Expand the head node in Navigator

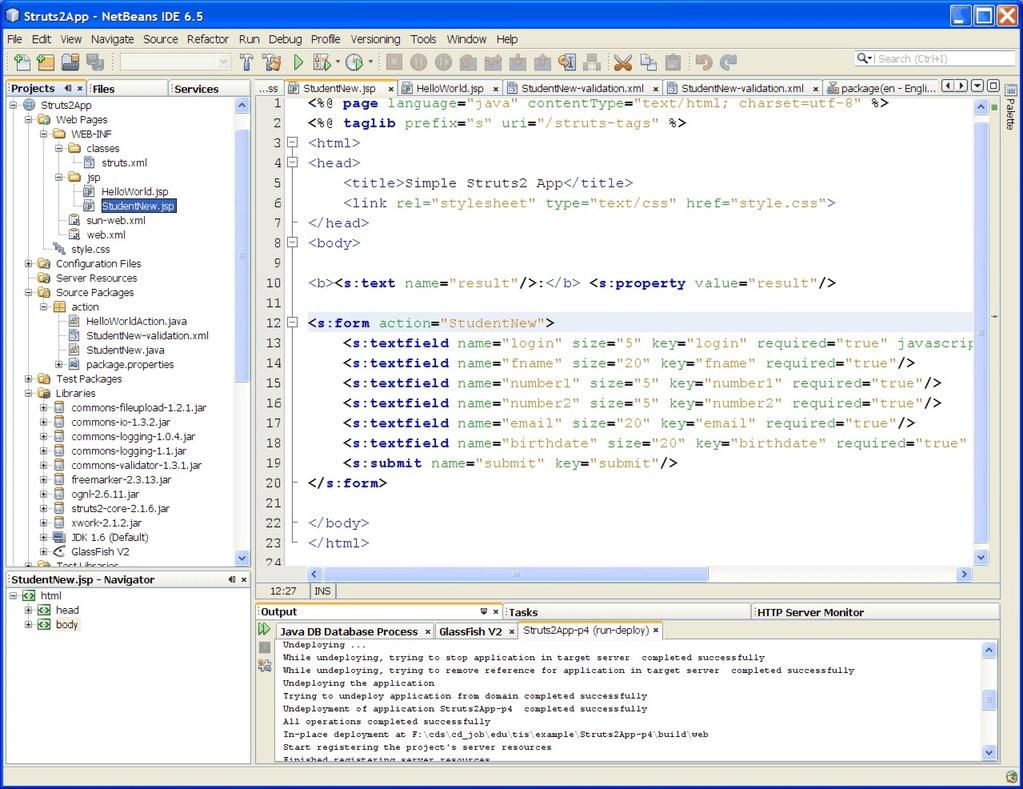point(29,610)
